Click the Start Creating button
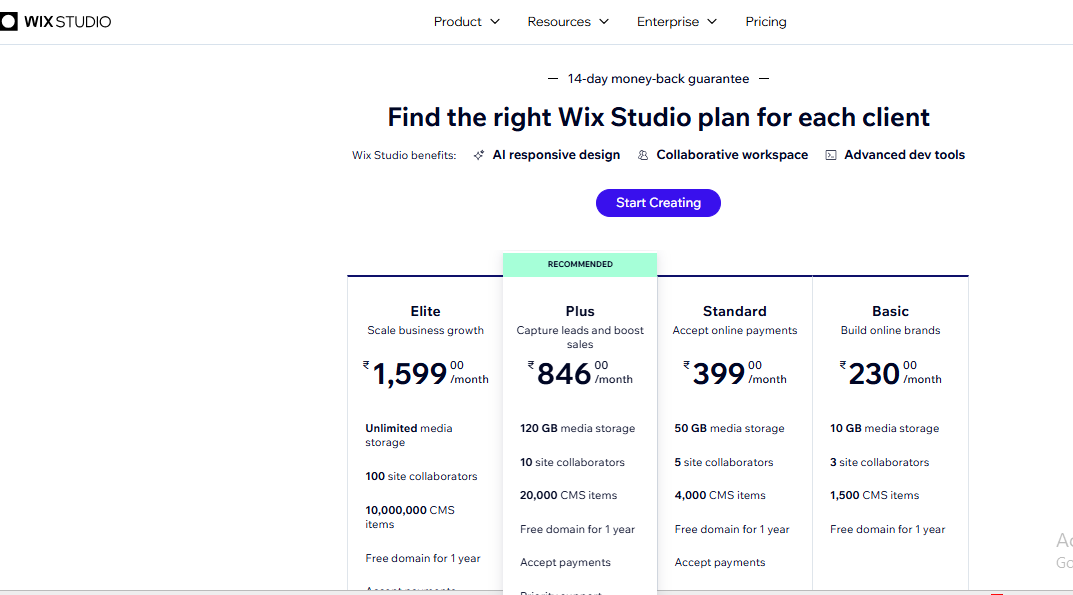This screenshot has height=595, width=1073. pyautogui.click(x=658, y=203)
